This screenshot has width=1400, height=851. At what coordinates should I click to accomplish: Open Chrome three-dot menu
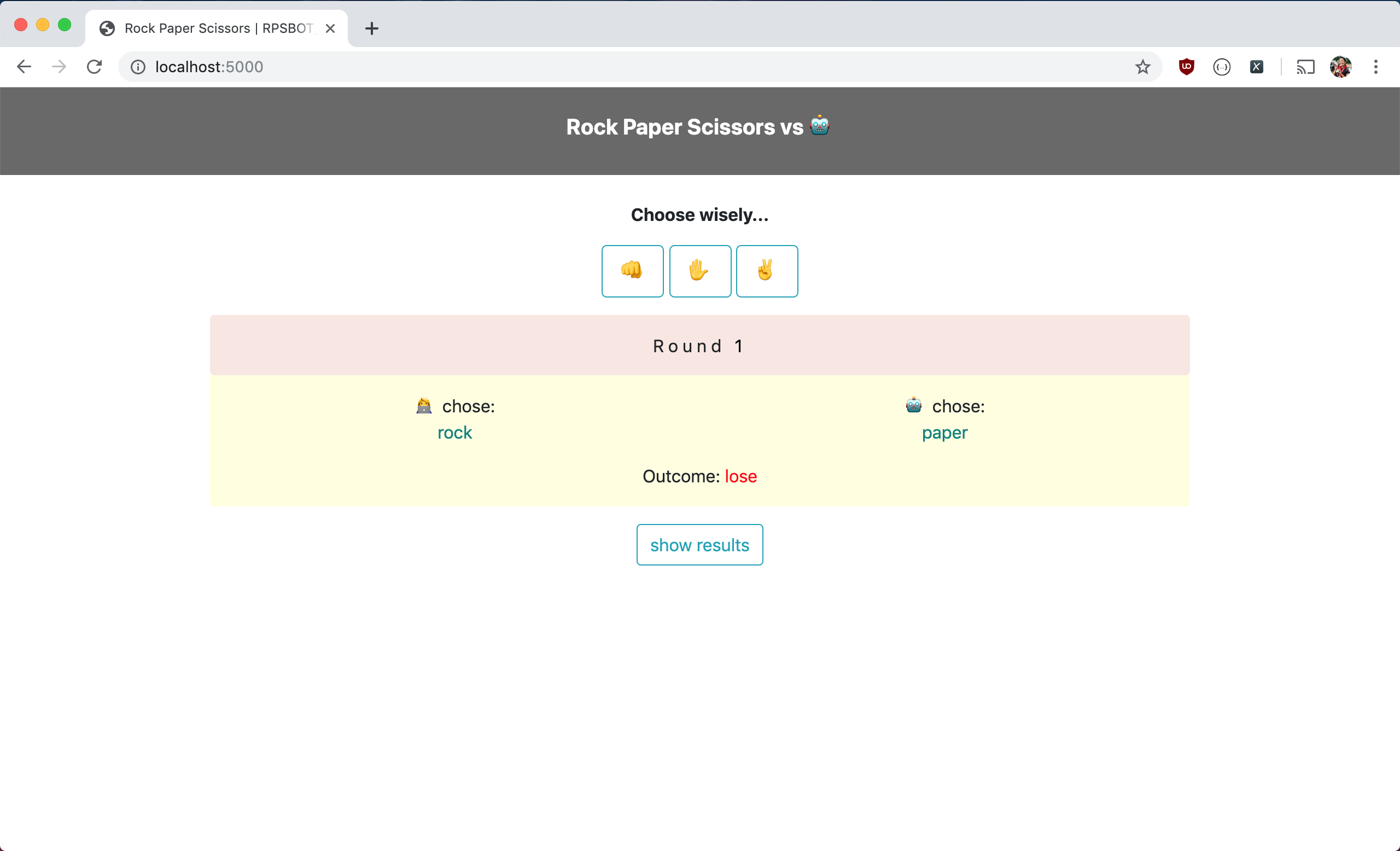[1375, 67]
